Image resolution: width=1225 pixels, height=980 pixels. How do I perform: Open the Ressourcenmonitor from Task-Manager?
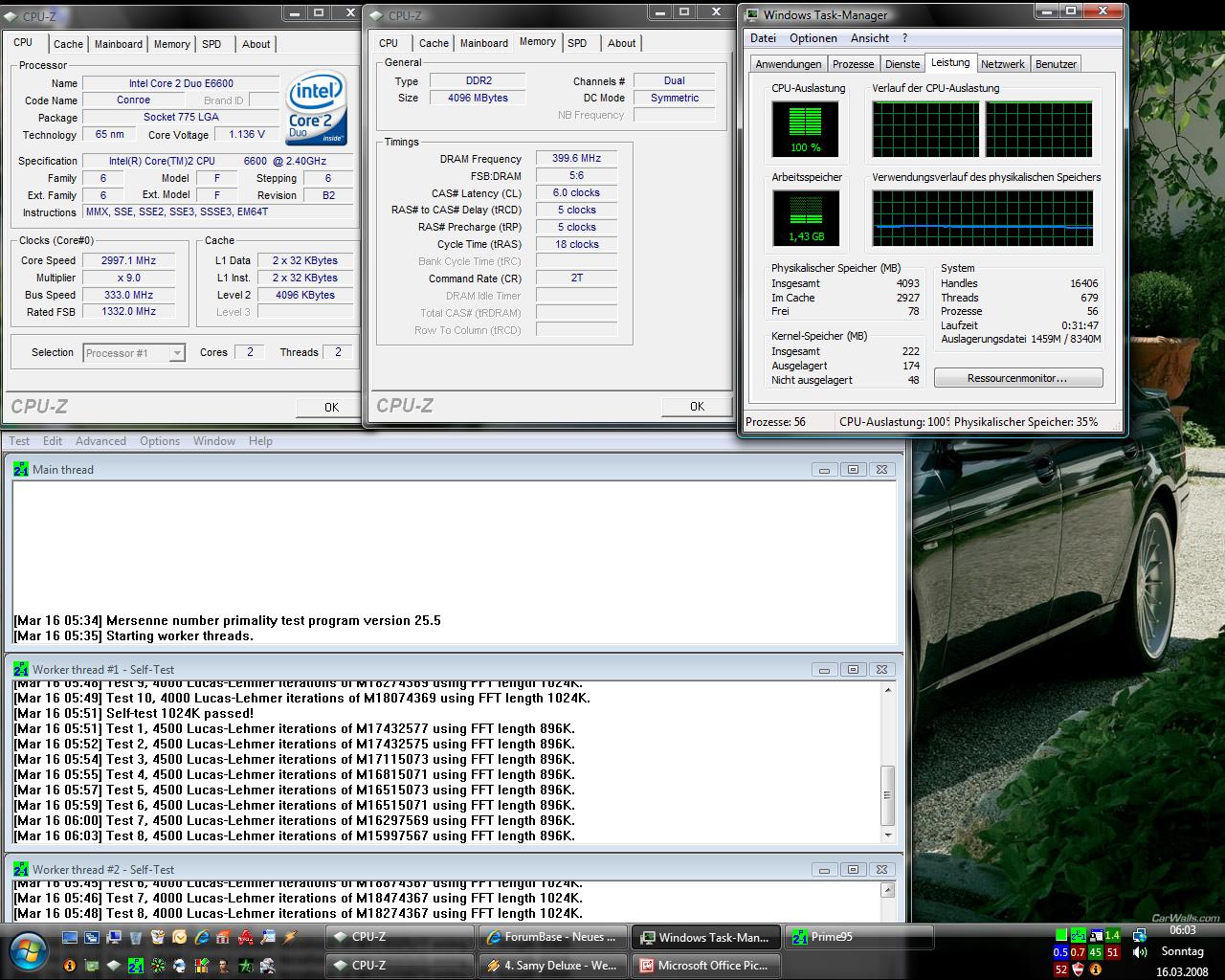(x=1018, y=378)
